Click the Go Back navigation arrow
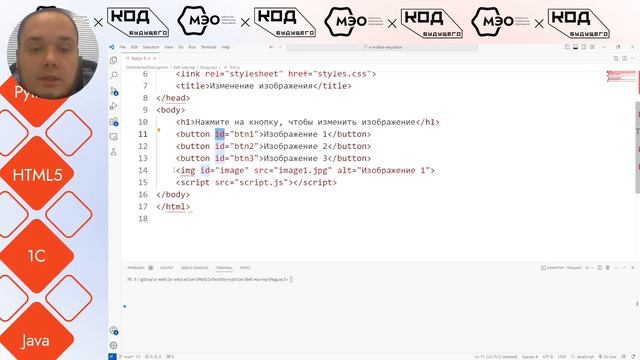This screenshot has height=360, width=640. (271, 47)
